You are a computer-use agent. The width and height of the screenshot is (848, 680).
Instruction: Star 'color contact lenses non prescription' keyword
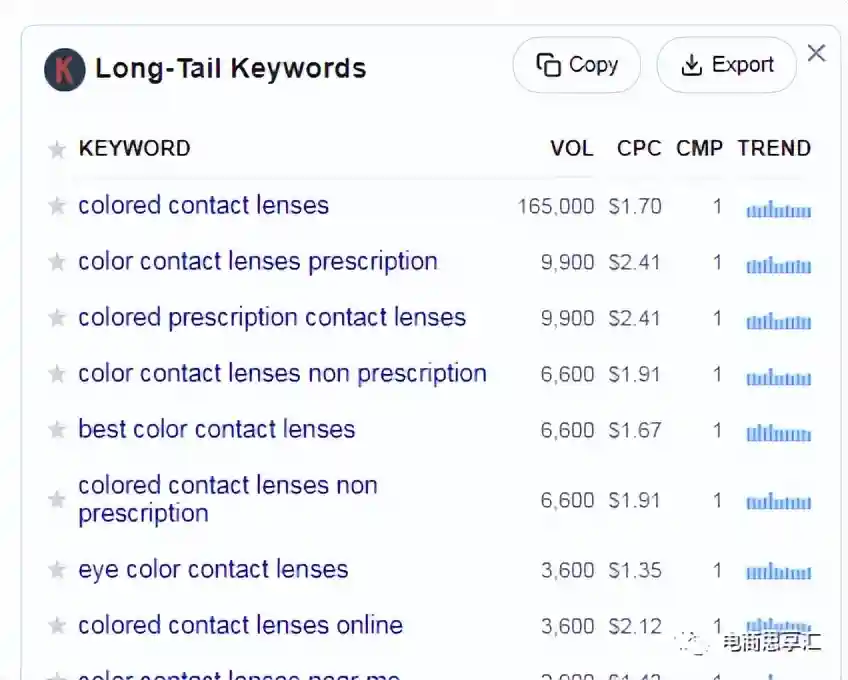click(57, 374)
